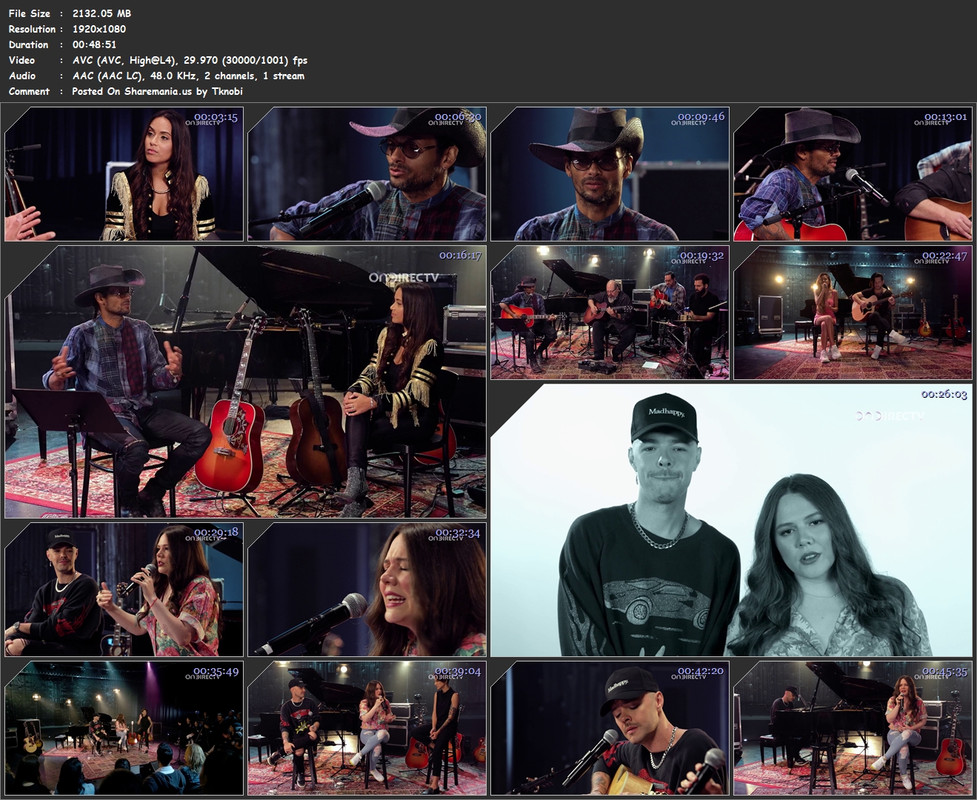Image resolution: width=977 pixels, height=800 pixels.
Task: Click the Resolution label
Action: [32, 29]
